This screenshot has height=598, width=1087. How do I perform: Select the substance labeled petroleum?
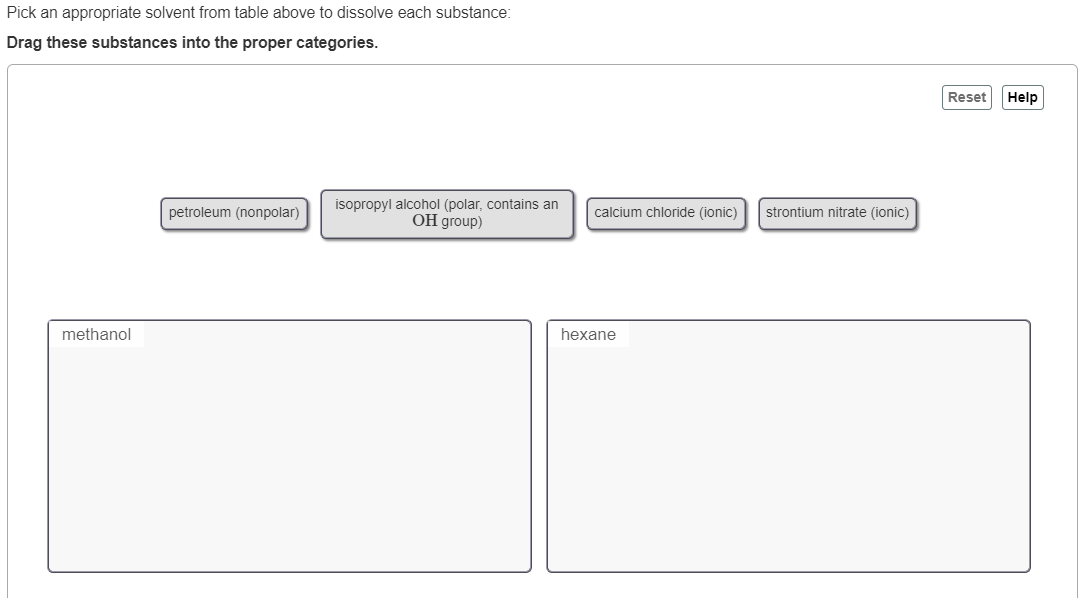pos(234,212)
